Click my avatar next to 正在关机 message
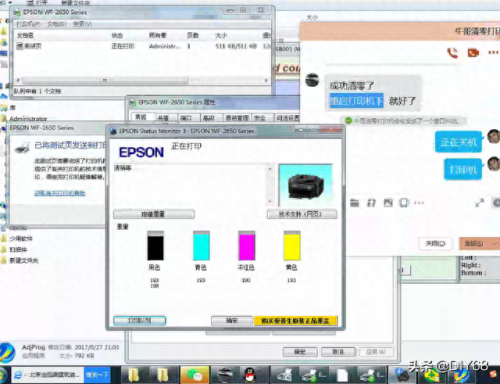Screen dimensions: 500x384 [493, 136]
